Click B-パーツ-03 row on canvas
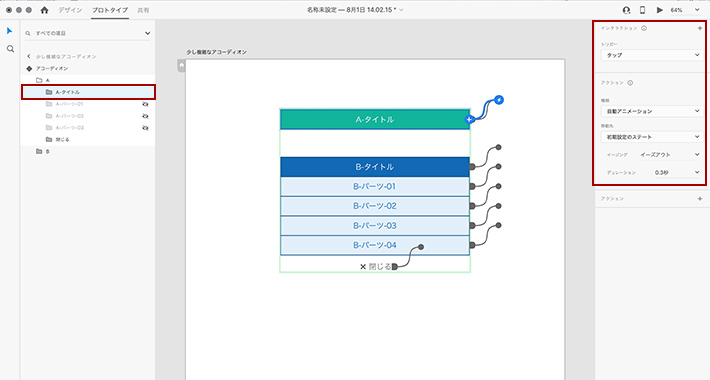710x380 pixels. [x=375, y=226]
